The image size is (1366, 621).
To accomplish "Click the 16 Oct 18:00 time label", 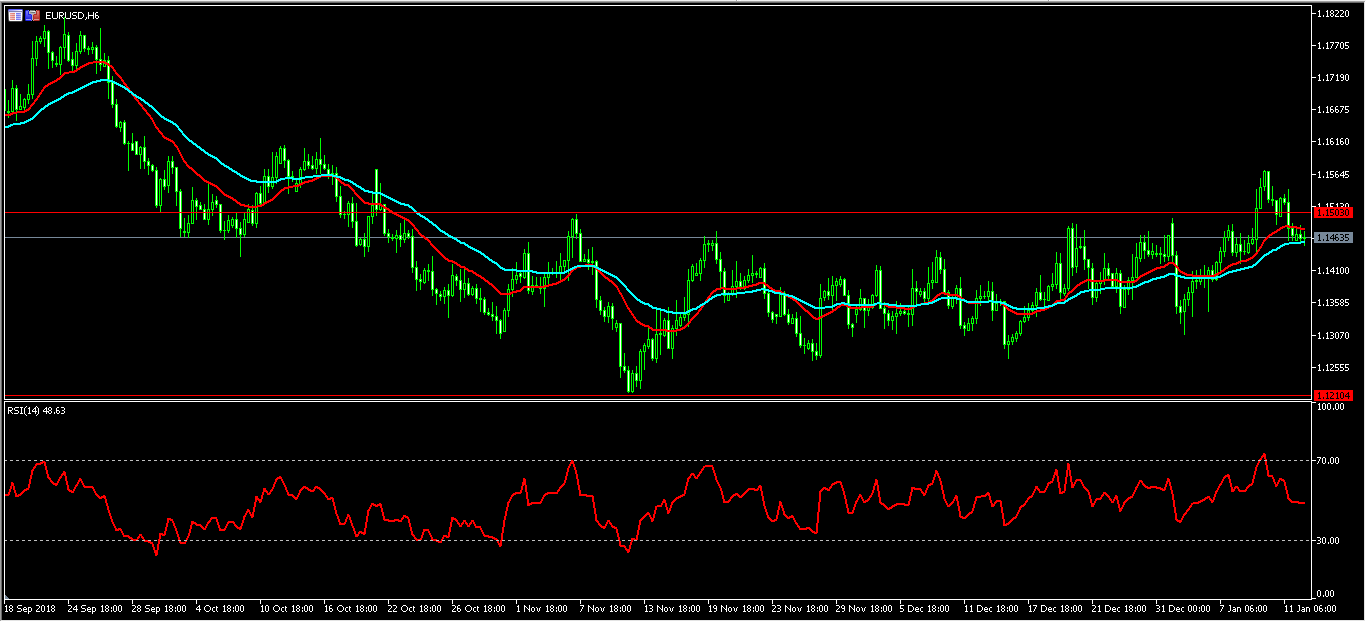I will tap(349, 608).
